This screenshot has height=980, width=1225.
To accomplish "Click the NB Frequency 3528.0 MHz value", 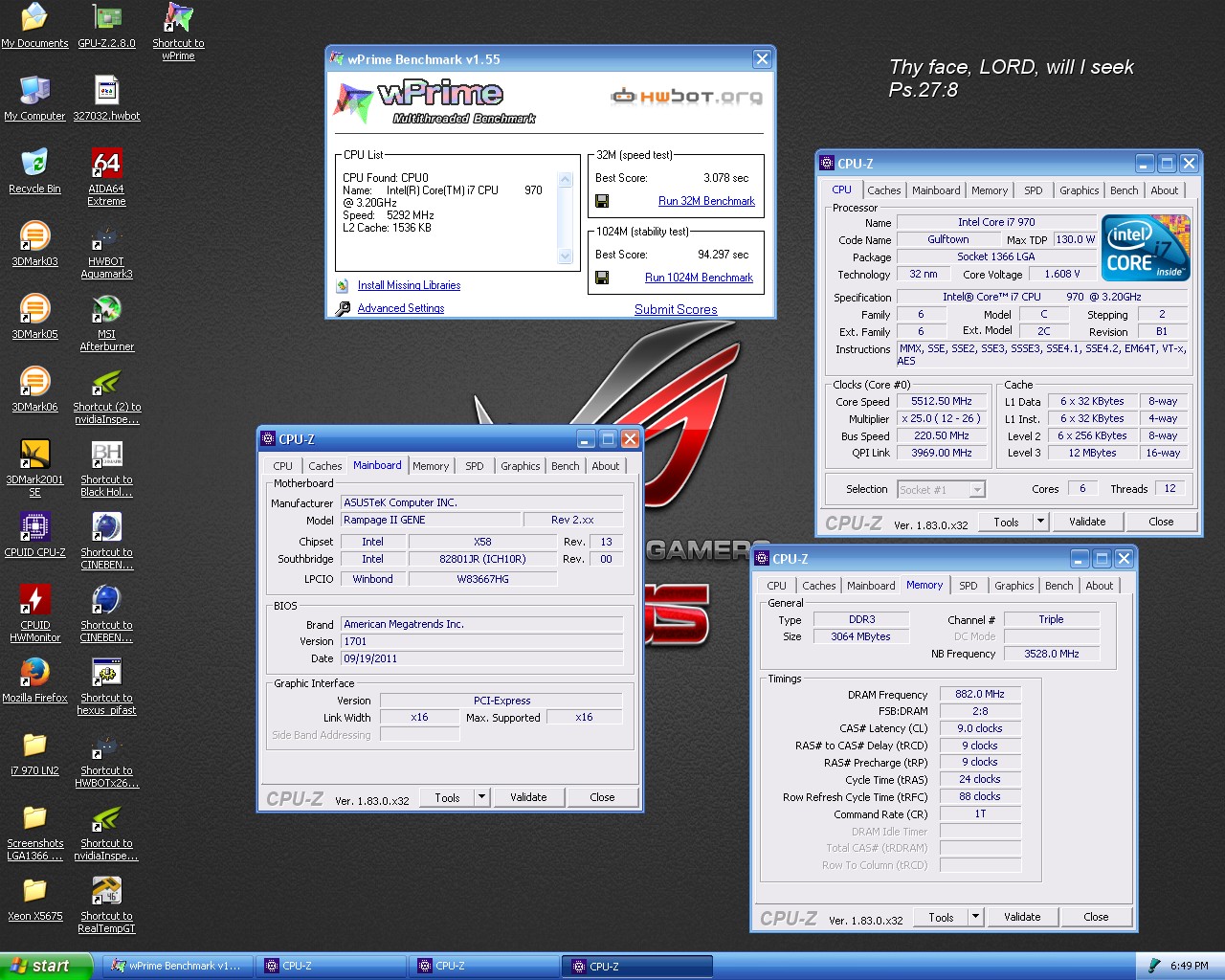I will coord(1051,654).
